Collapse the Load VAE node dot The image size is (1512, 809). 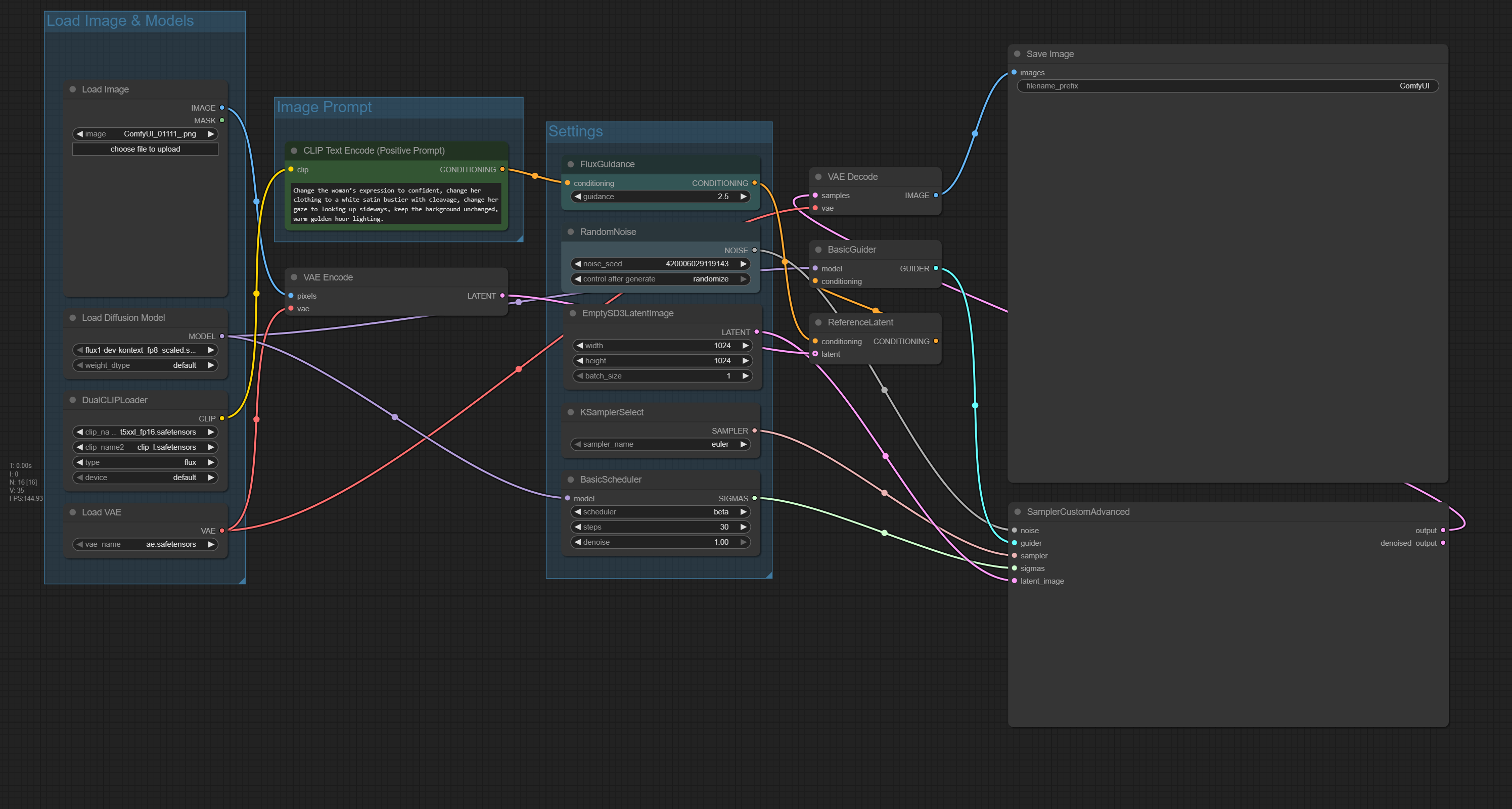coord(73,512)
